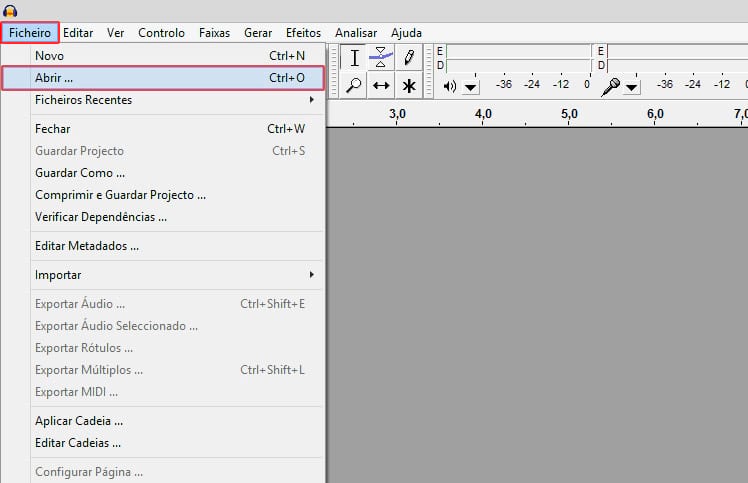Choose Guardar Como ... entry

(x=163, y=173)
